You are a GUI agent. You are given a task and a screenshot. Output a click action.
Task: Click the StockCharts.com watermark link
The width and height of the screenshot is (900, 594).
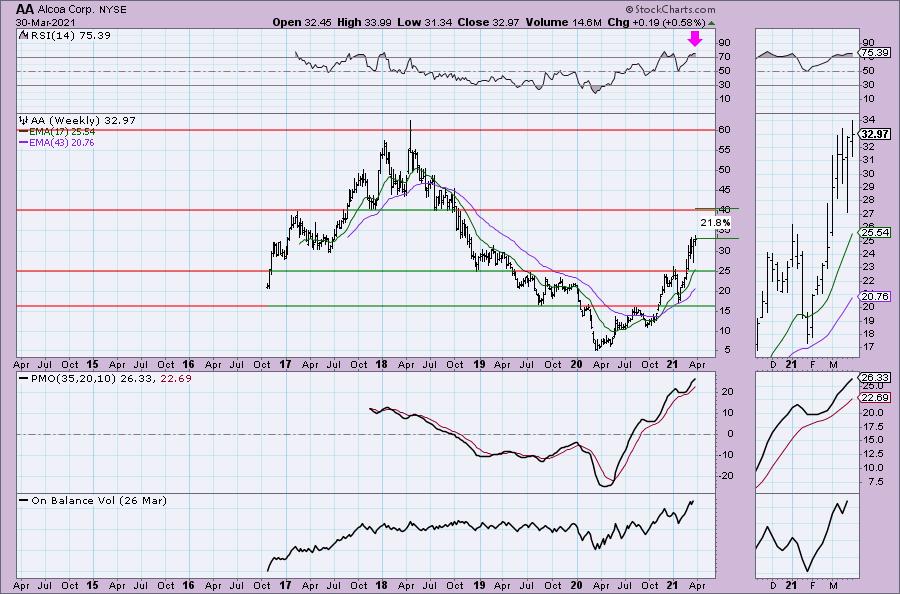(x=670, y=9)
